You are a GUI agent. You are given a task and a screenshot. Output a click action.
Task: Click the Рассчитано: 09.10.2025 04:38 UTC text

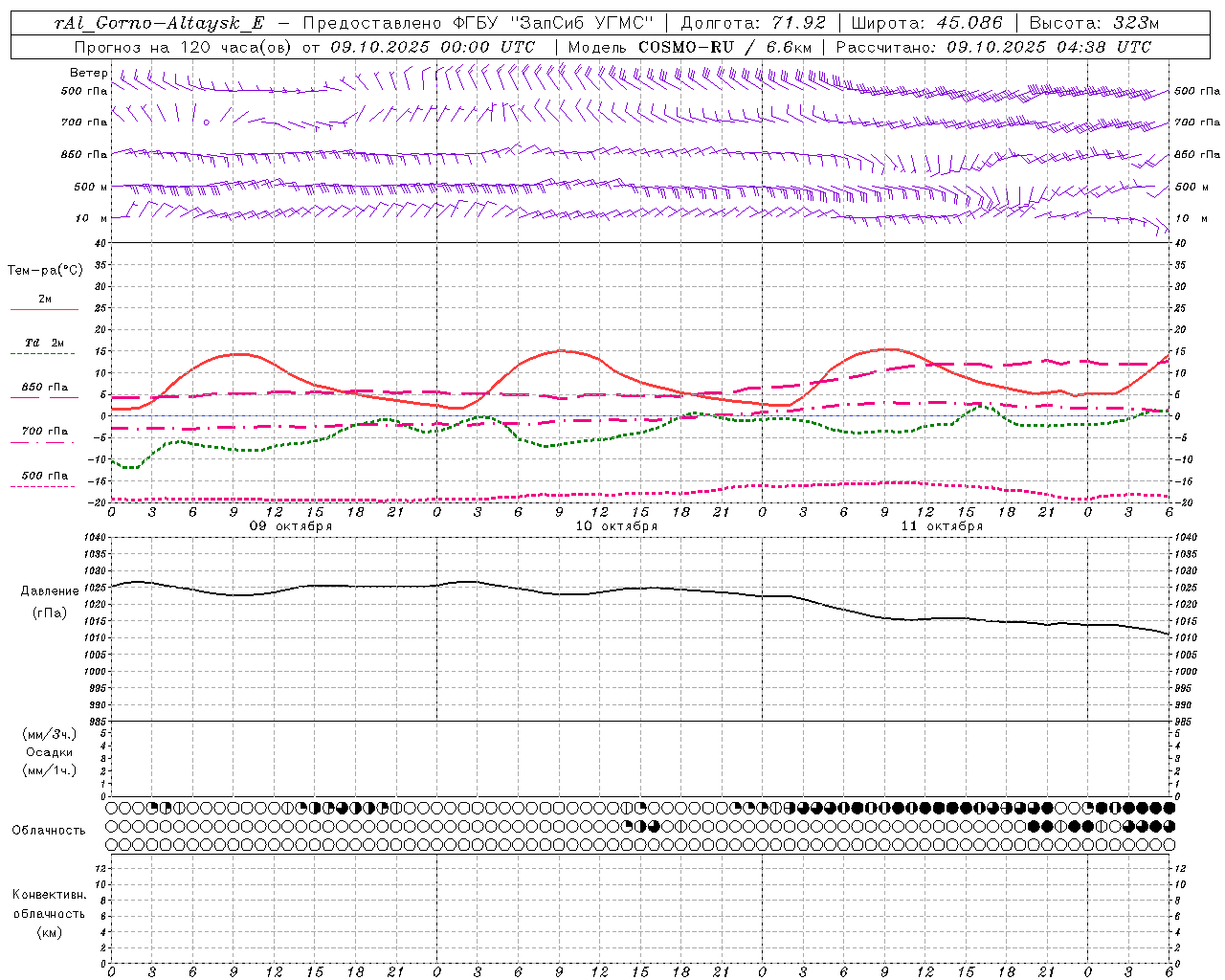coord(993,47)
